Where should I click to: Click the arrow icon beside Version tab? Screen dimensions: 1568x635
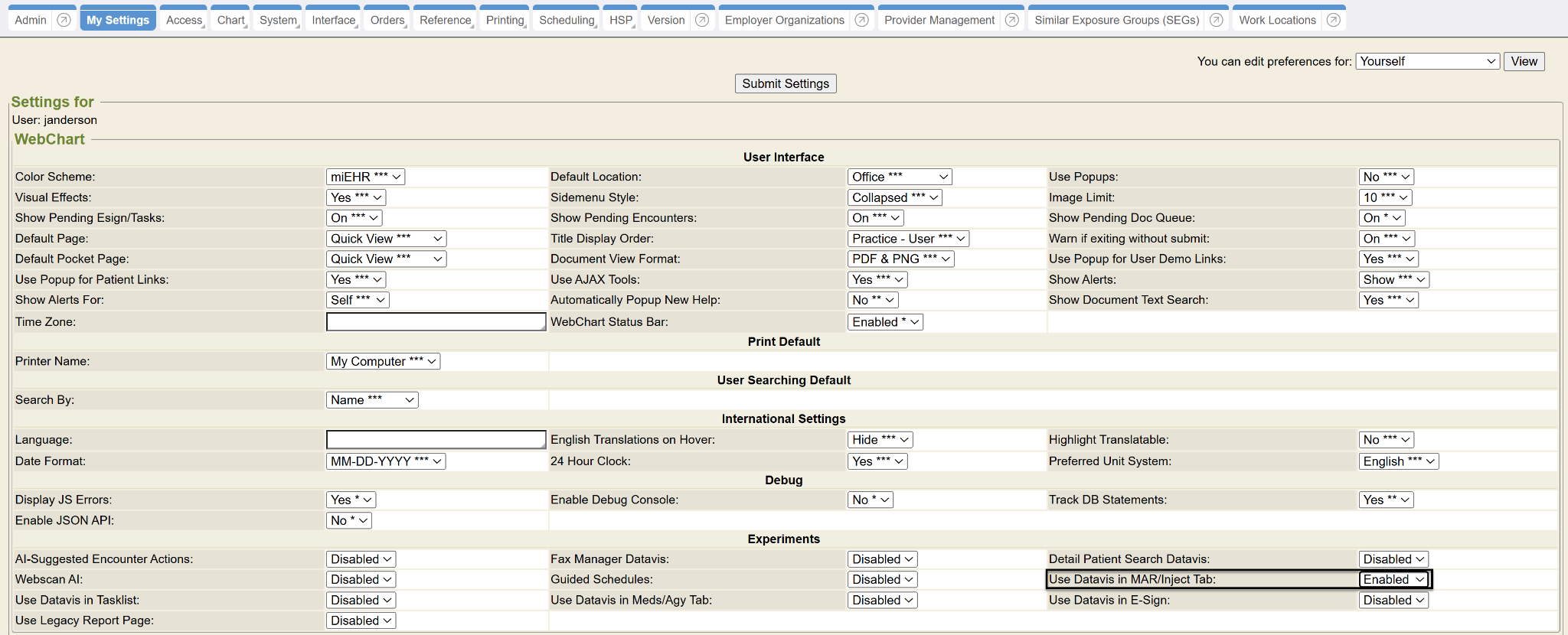701,20
